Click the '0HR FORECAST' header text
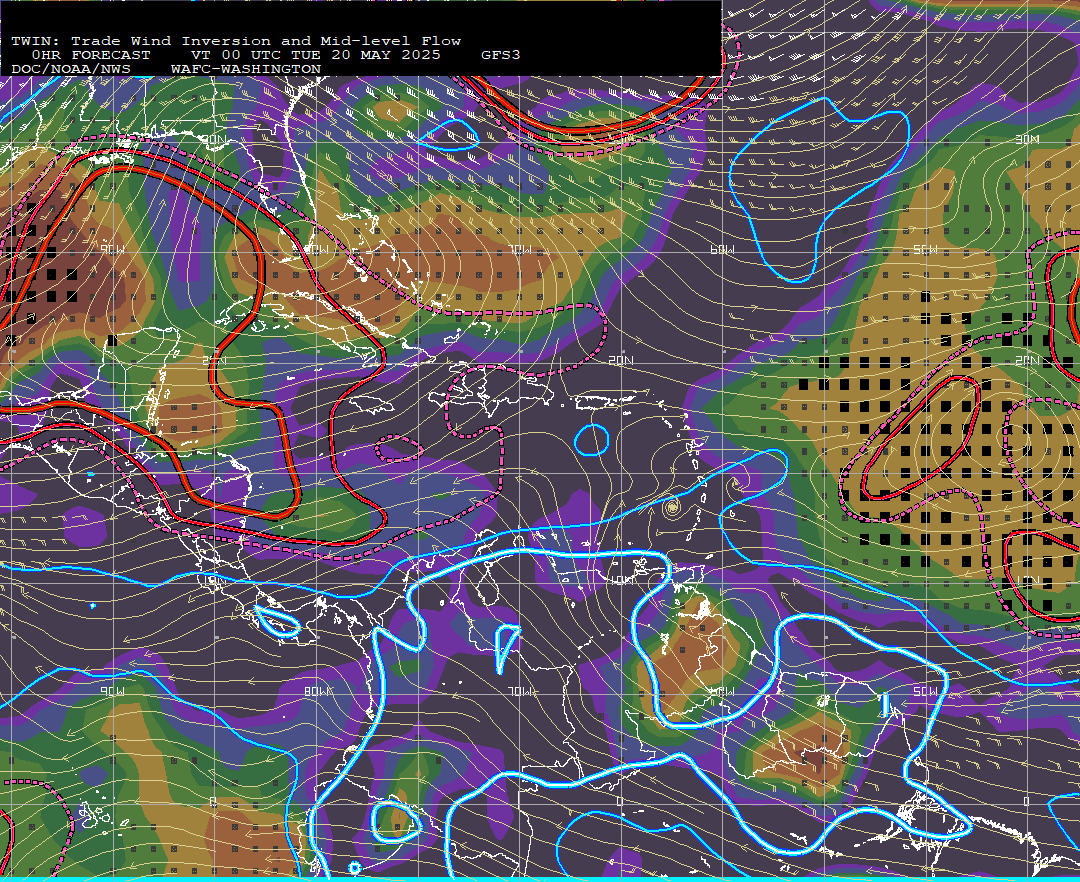This screenshot has height=882, width=1080. pos(91,55)
